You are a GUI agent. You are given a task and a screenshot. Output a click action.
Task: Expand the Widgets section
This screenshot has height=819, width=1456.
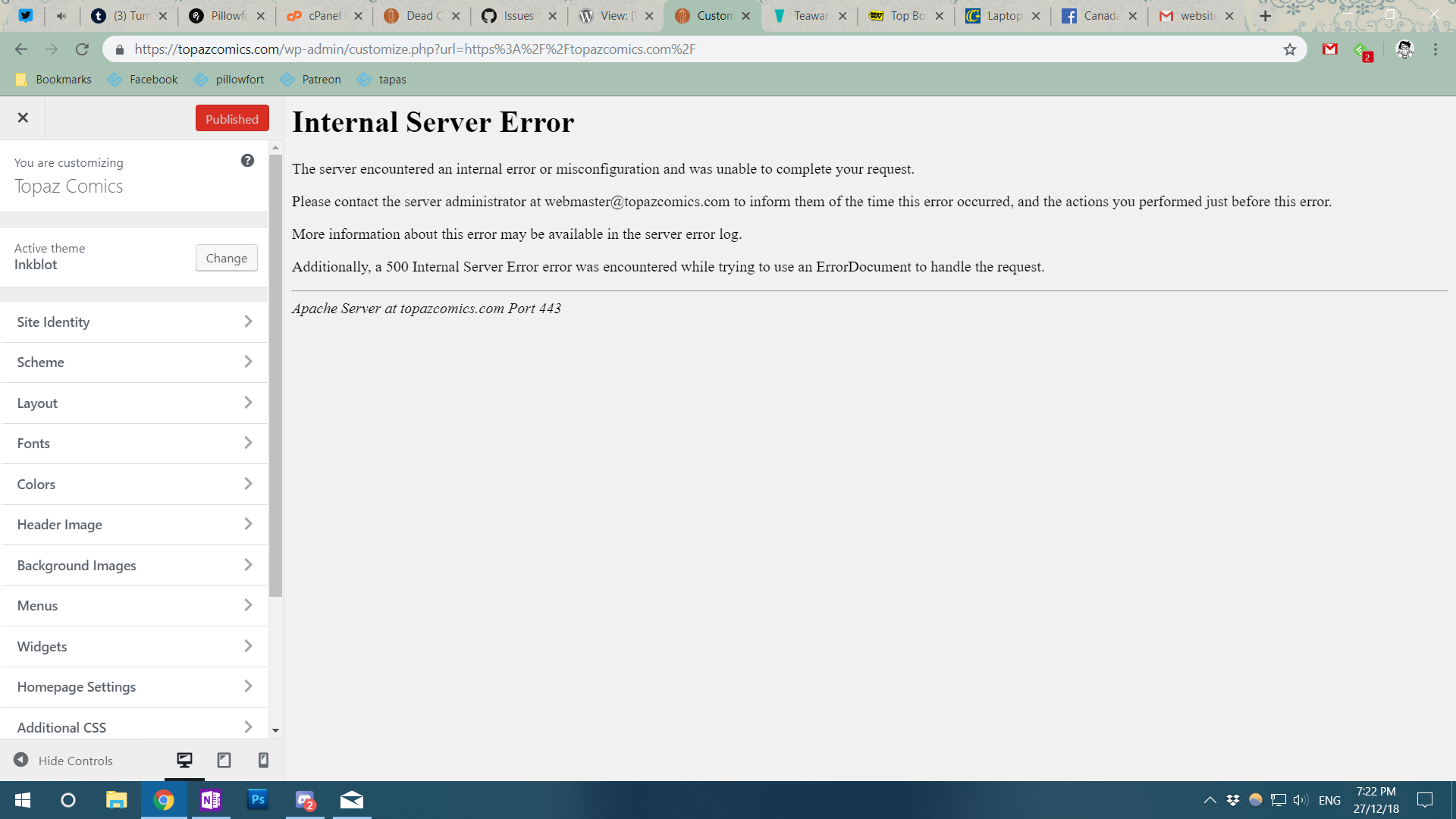point(134,647)
